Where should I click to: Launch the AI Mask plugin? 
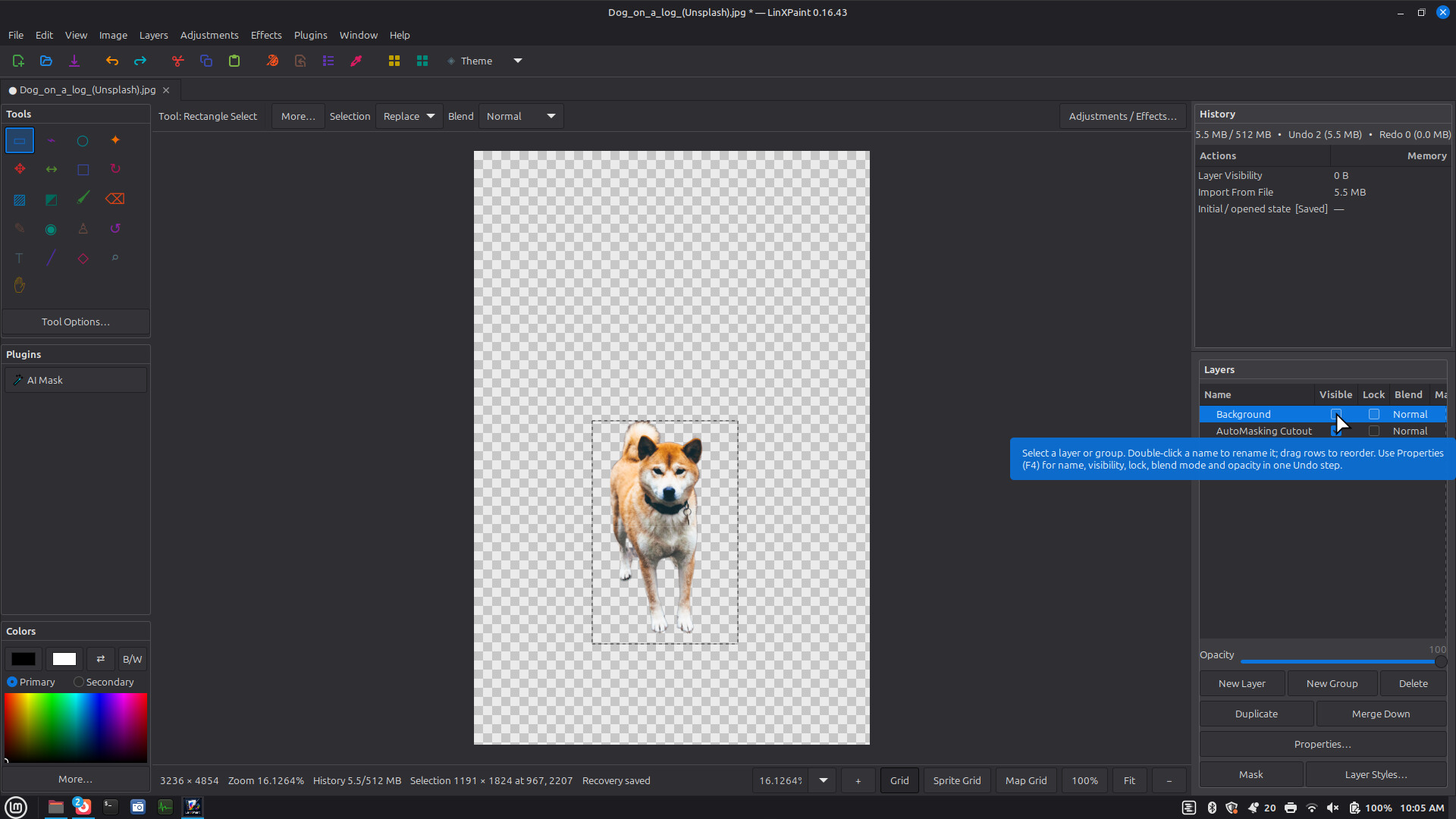(76, 380)
